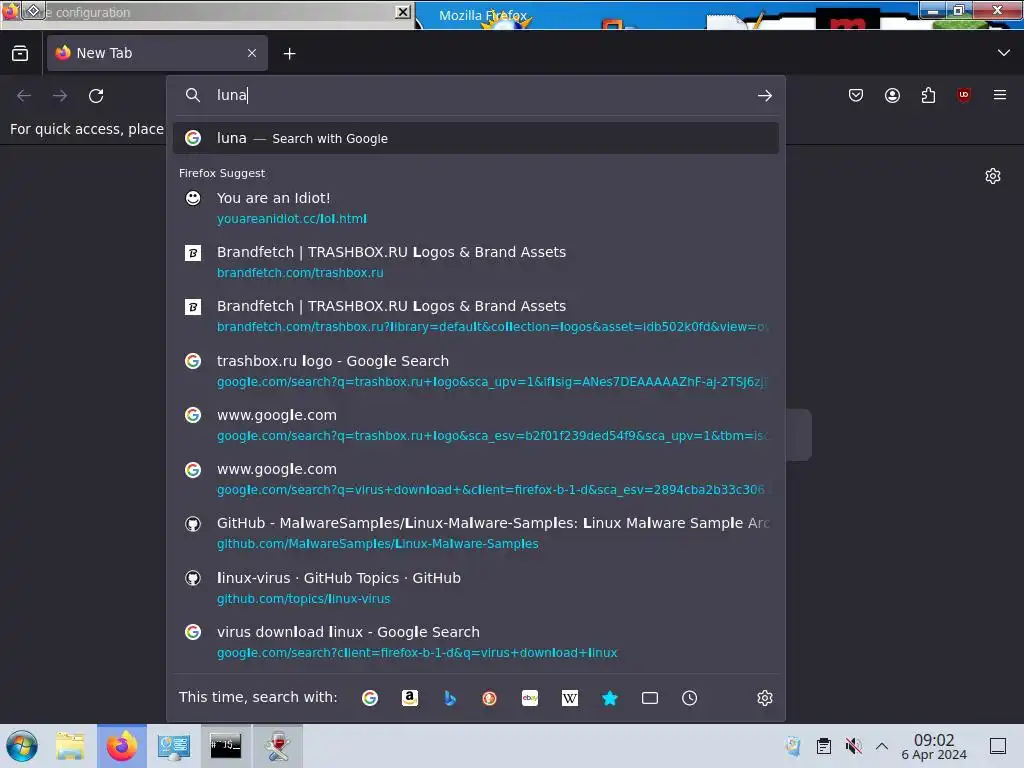Open search settings gear in the dropdown
The image size is (1024, 768).
(765, 698)
